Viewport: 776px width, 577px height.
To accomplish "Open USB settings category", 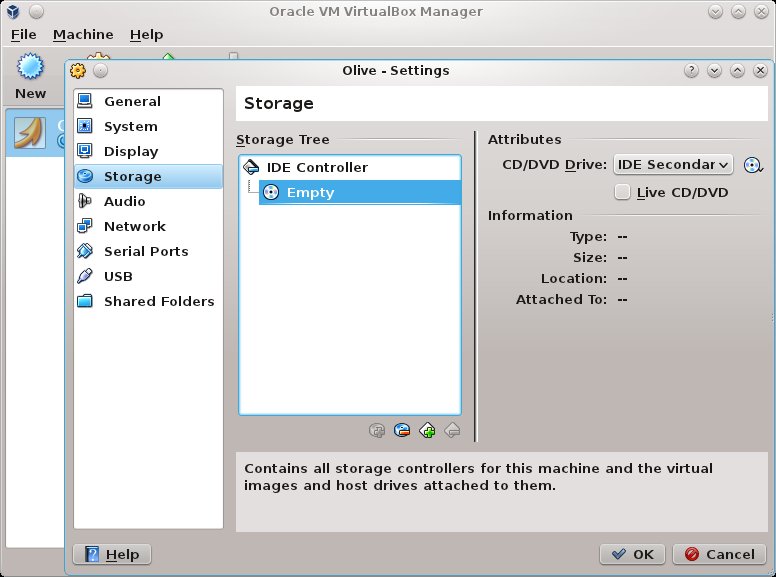I will tap(148, 276).
